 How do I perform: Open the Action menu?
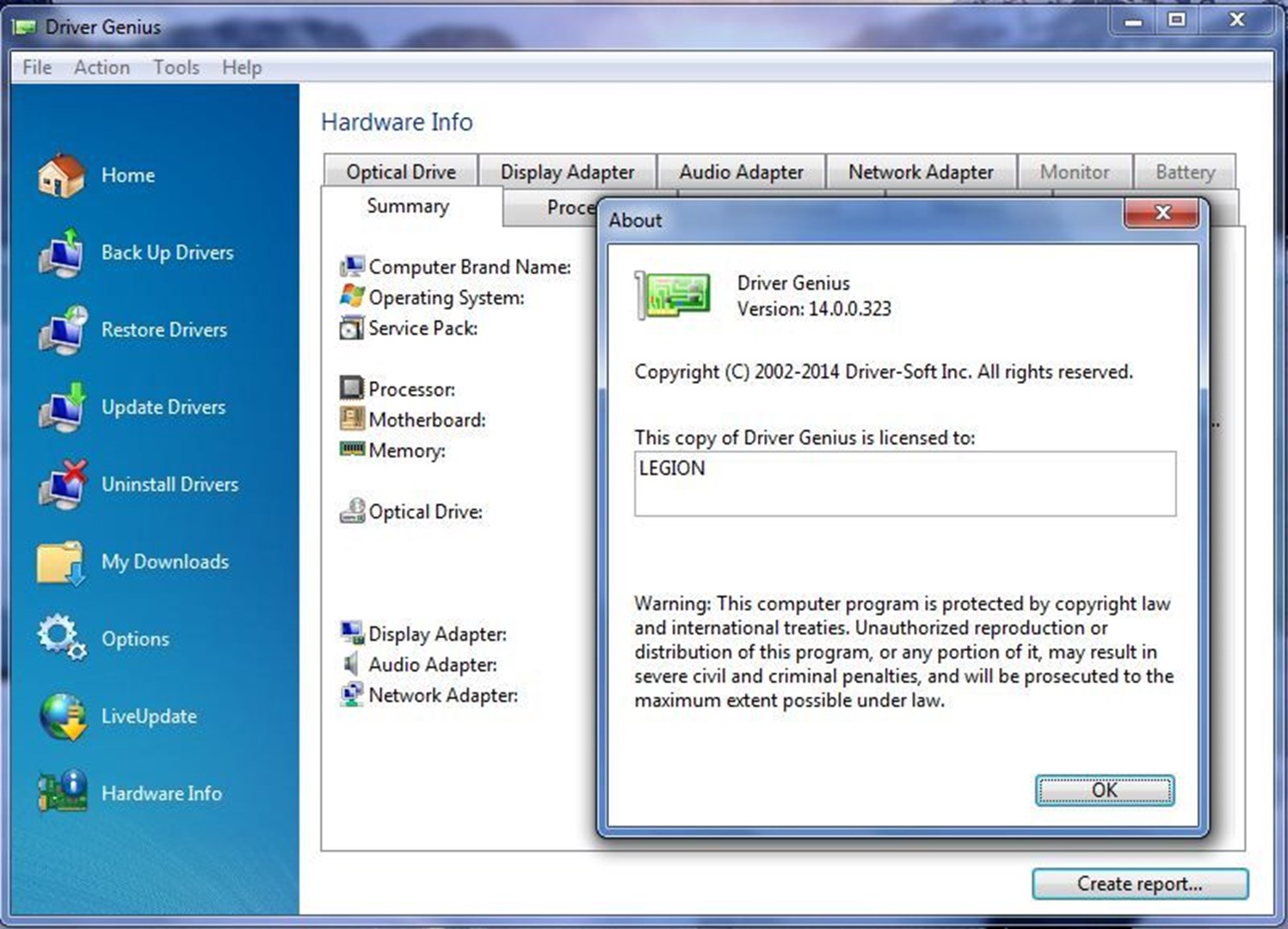tap(102, 67)
